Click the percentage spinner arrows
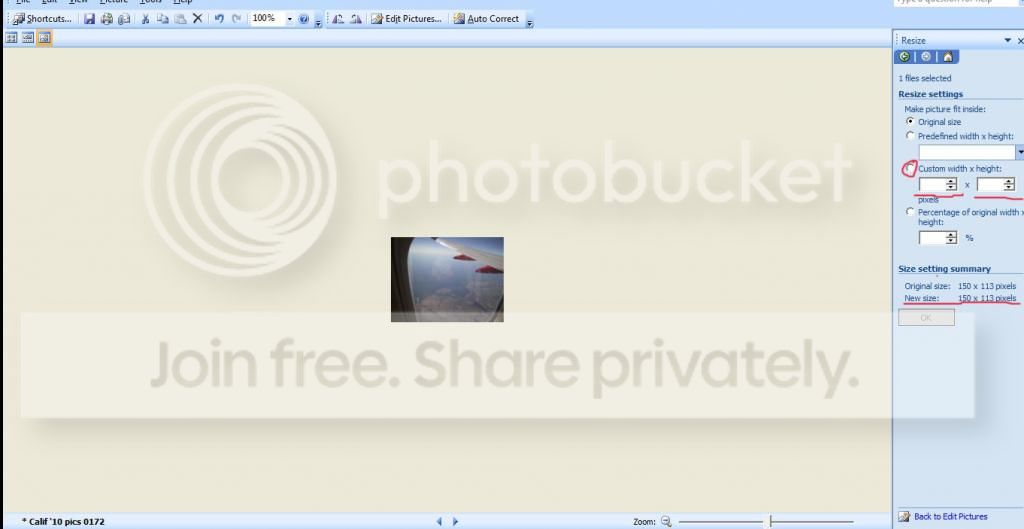This screenshot has width=1024, height=529. (951, 238)
